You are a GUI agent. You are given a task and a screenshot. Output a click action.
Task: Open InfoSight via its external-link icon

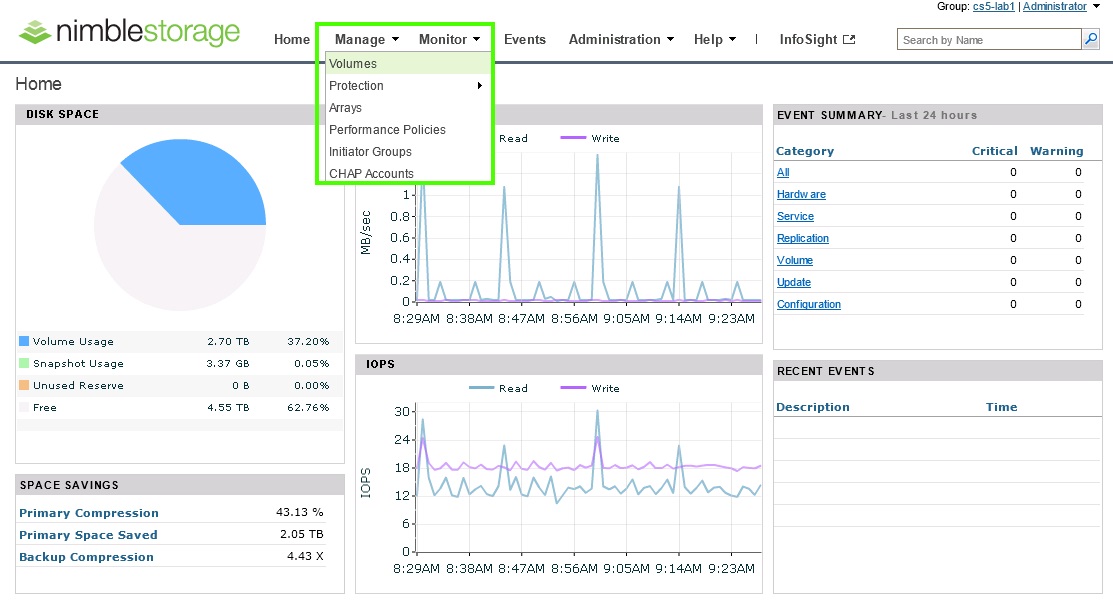[849, 39]
